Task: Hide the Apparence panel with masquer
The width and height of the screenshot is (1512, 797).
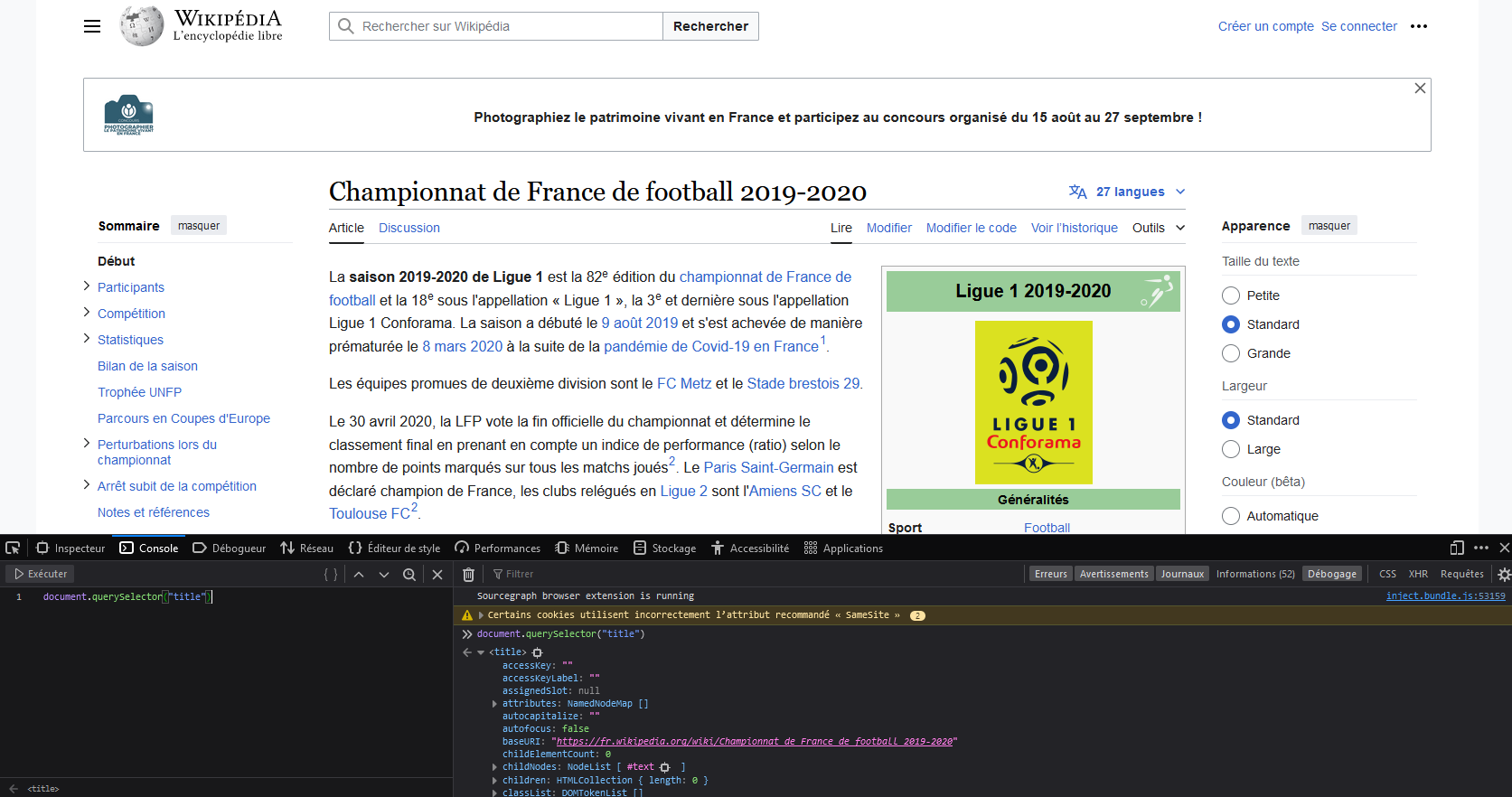Action: [1329, 226]
